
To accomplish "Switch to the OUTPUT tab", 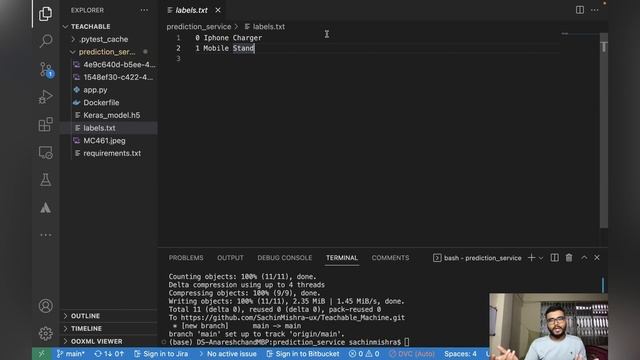I will (x=230, y=258).
